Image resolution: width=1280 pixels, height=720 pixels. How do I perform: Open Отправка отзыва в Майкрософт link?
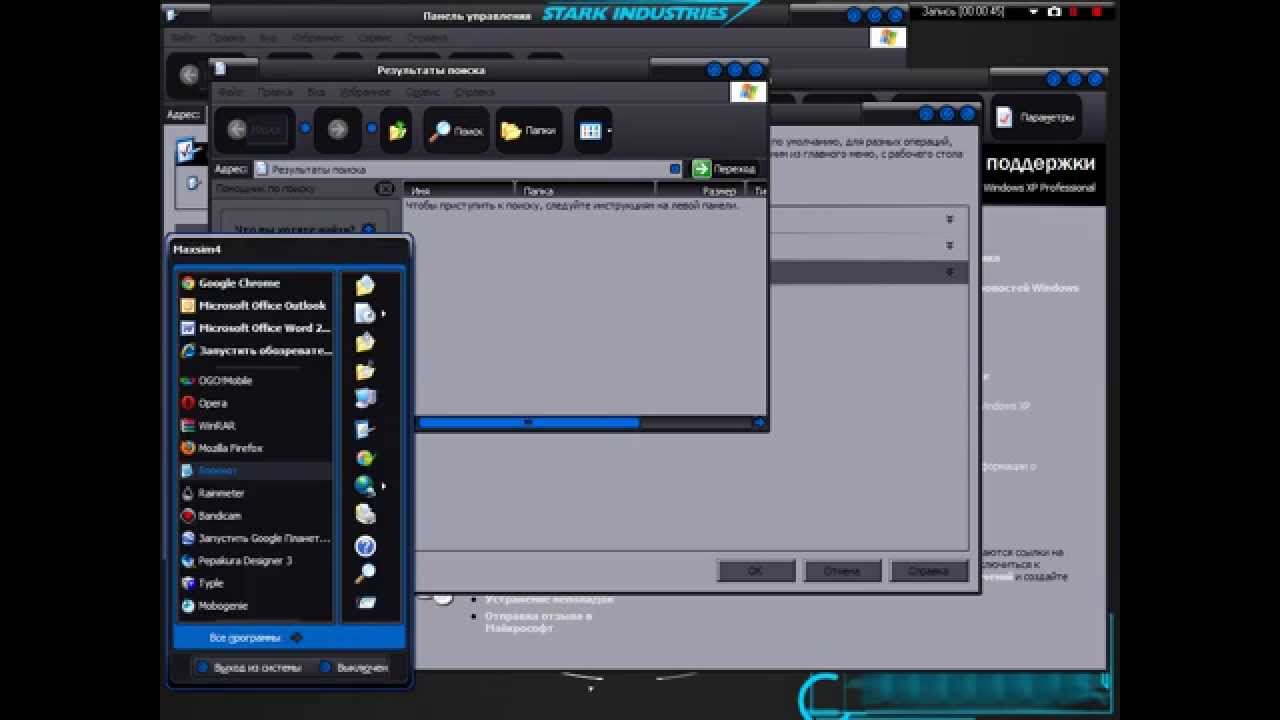click(538, 622)
